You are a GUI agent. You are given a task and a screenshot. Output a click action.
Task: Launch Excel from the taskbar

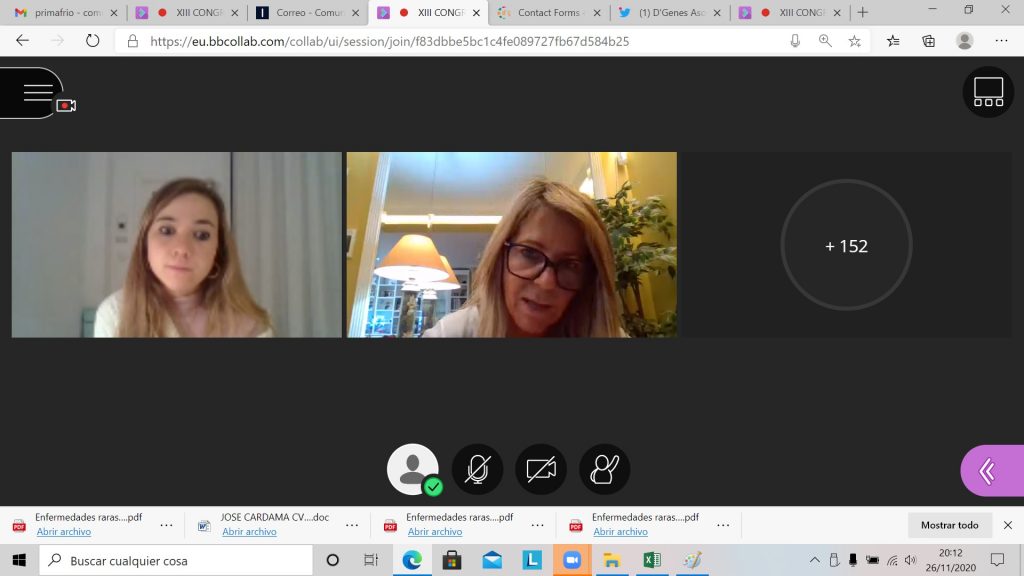[652, 560]
